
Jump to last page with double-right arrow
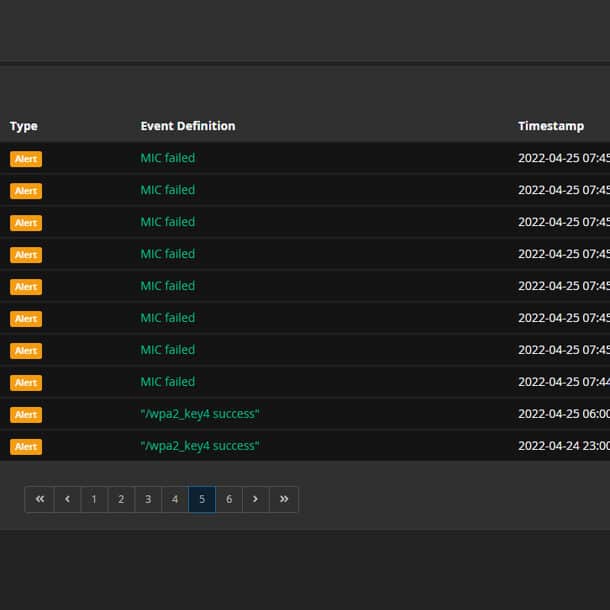(x=284, y=499)
